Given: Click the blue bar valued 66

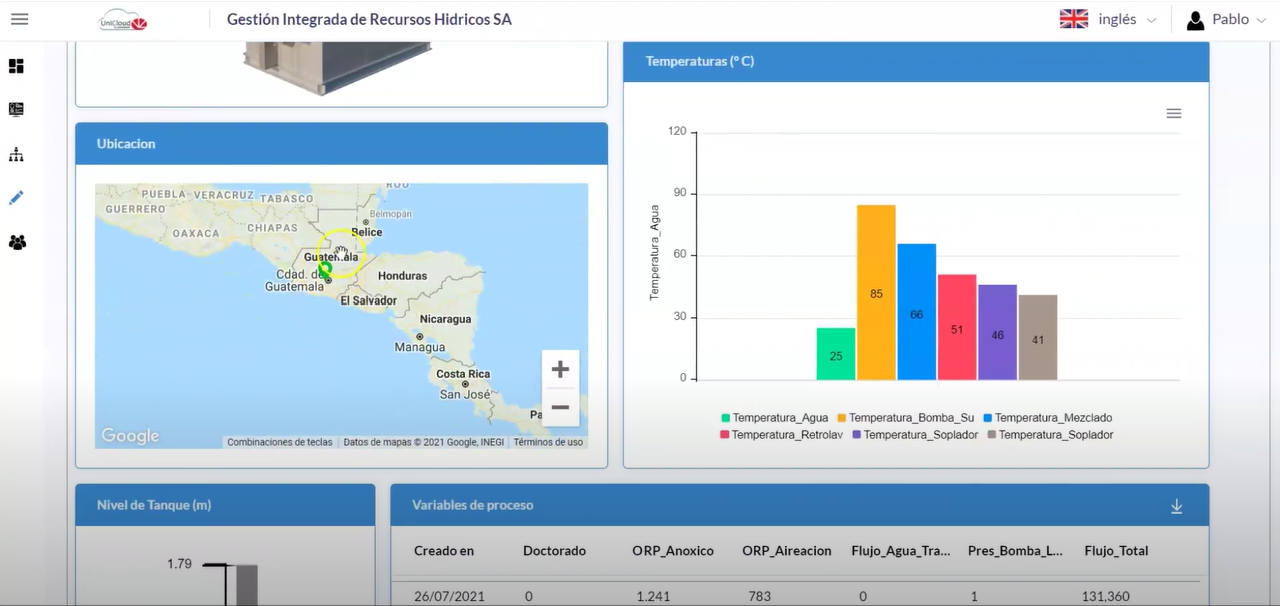Looking at the screenshot, I should 917,312.
